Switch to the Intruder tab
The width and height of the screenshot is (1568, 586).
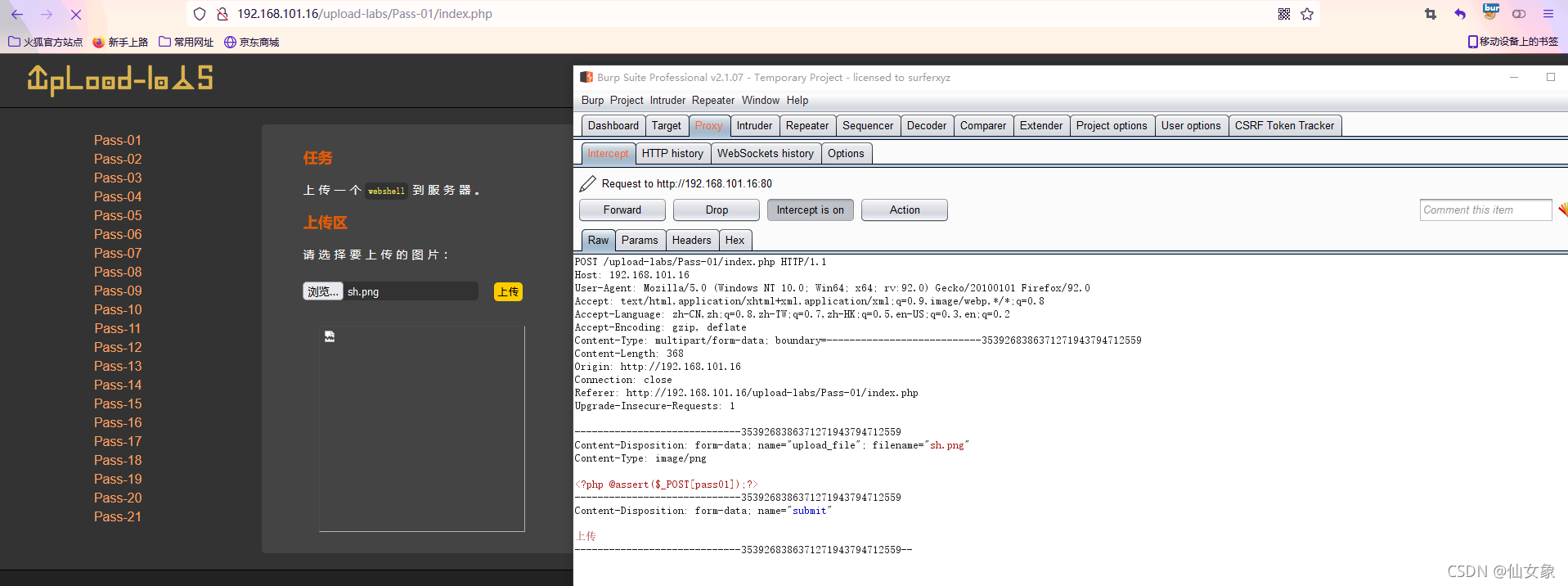tap(754, 125)
